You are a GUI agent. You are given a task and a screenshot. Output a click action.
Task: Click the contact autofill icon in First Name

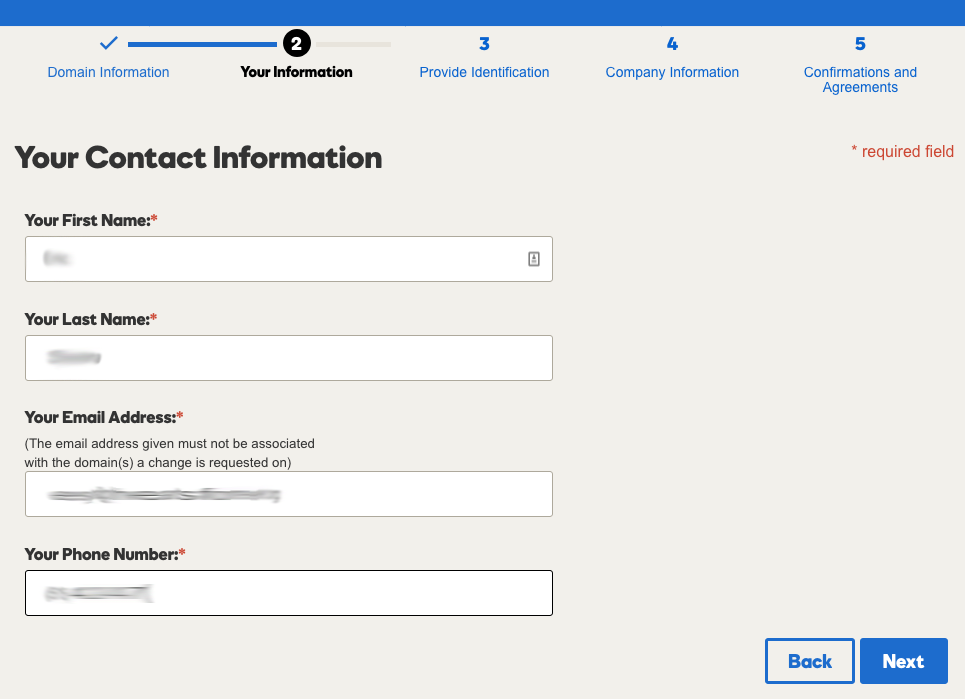[x=534, y=259]
